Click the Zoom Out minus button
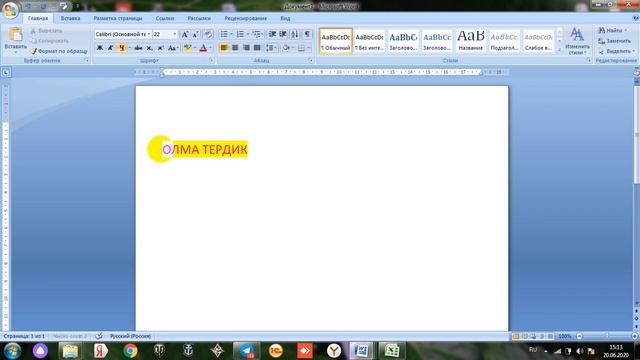Image resolution: width=640 pixels, height=360 pixels. 579,336
